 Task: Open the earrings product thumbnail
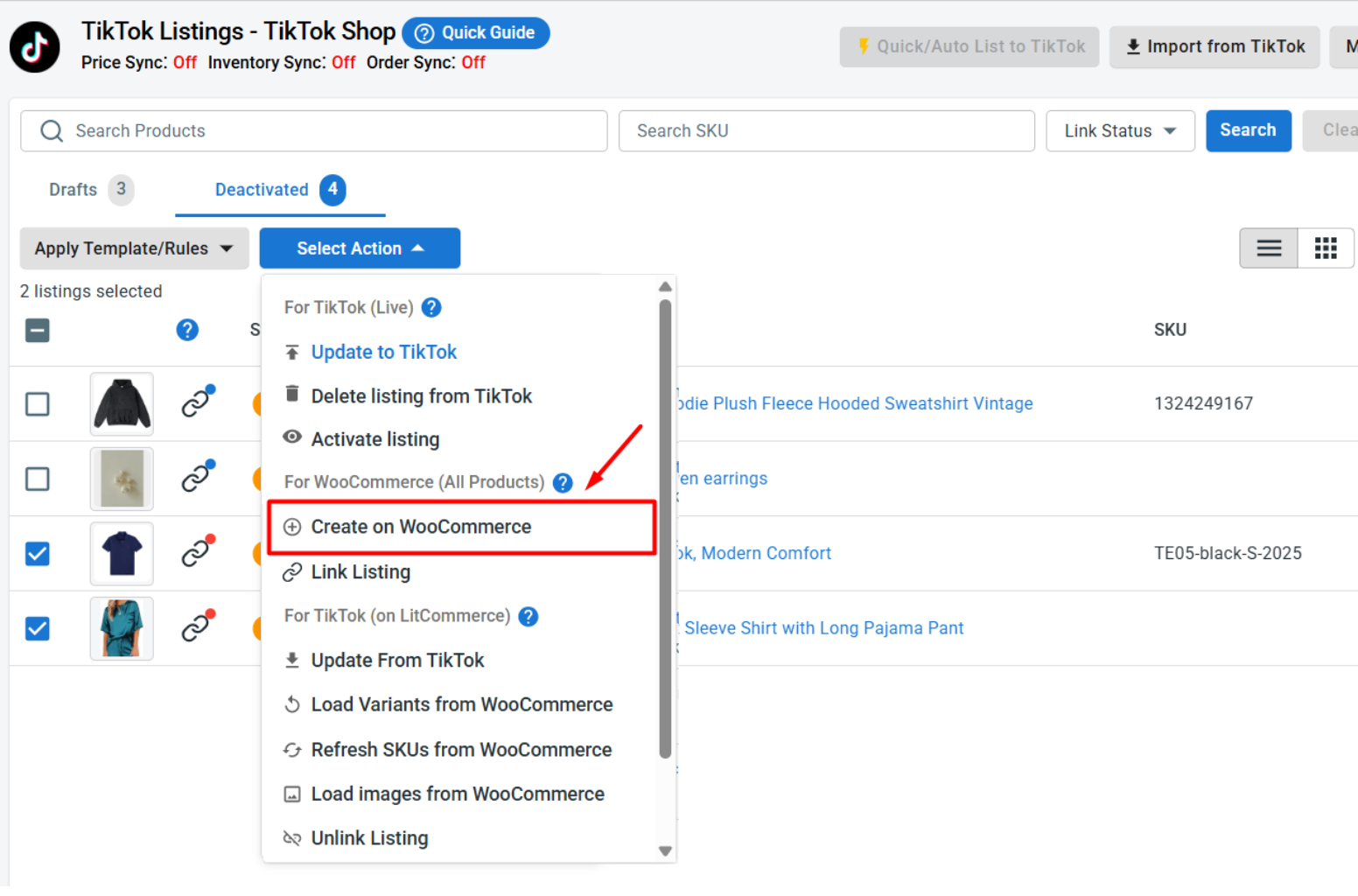point(122,479)
